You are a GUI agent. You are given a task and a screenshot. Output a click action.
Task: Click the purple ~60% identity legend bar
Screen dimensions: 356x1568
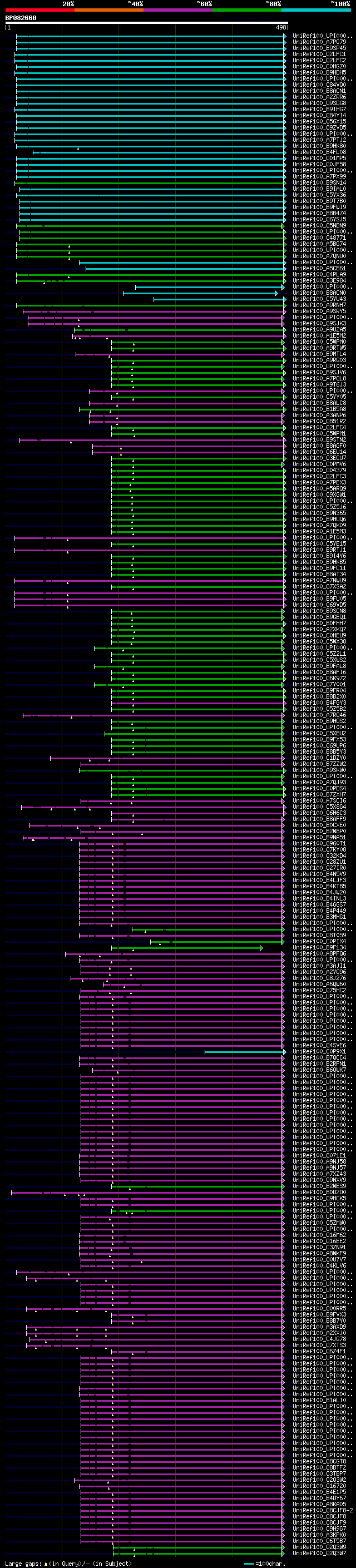(x=177, y=10)
